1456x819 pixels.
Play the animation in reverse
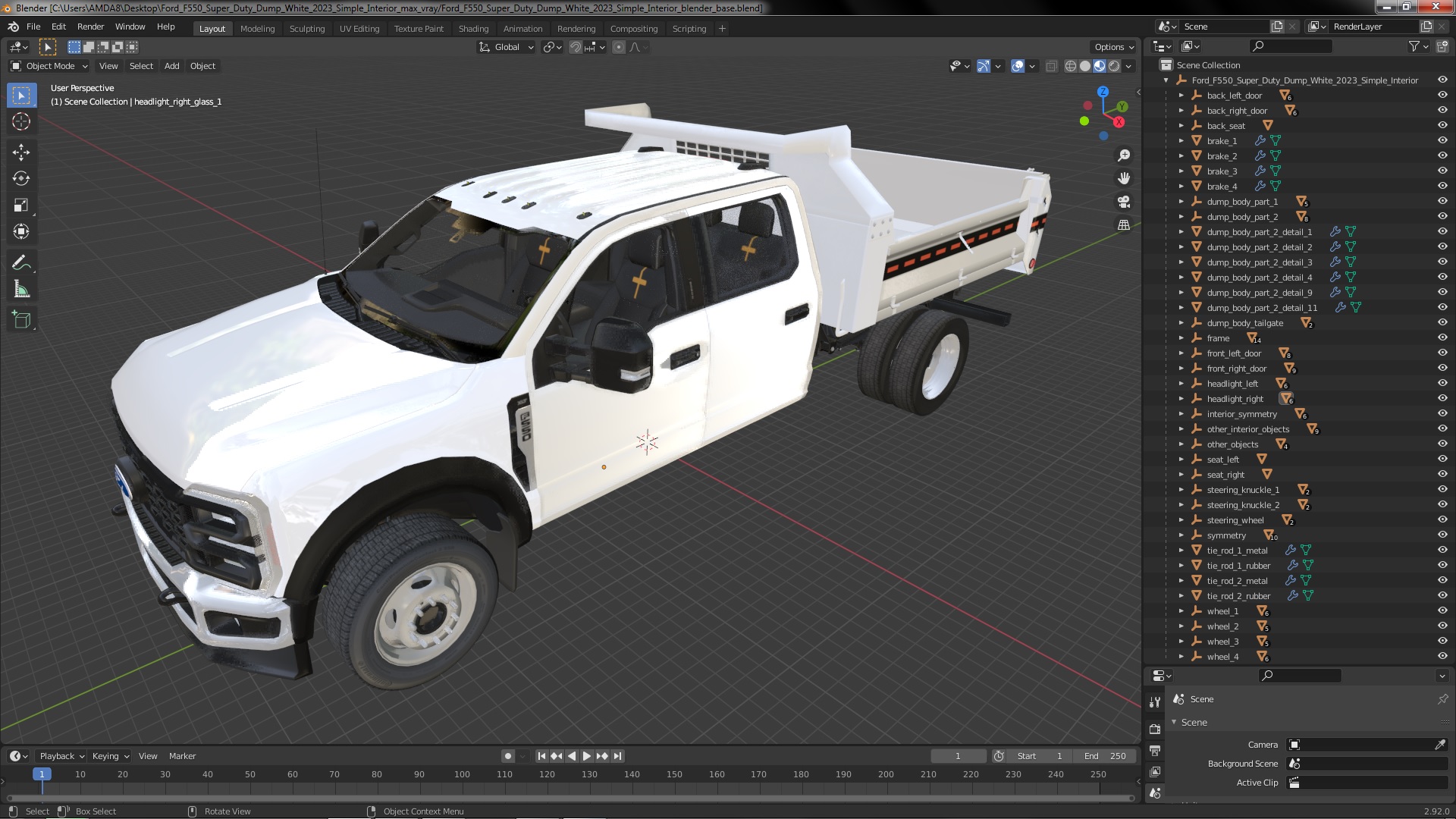point(572,756)
